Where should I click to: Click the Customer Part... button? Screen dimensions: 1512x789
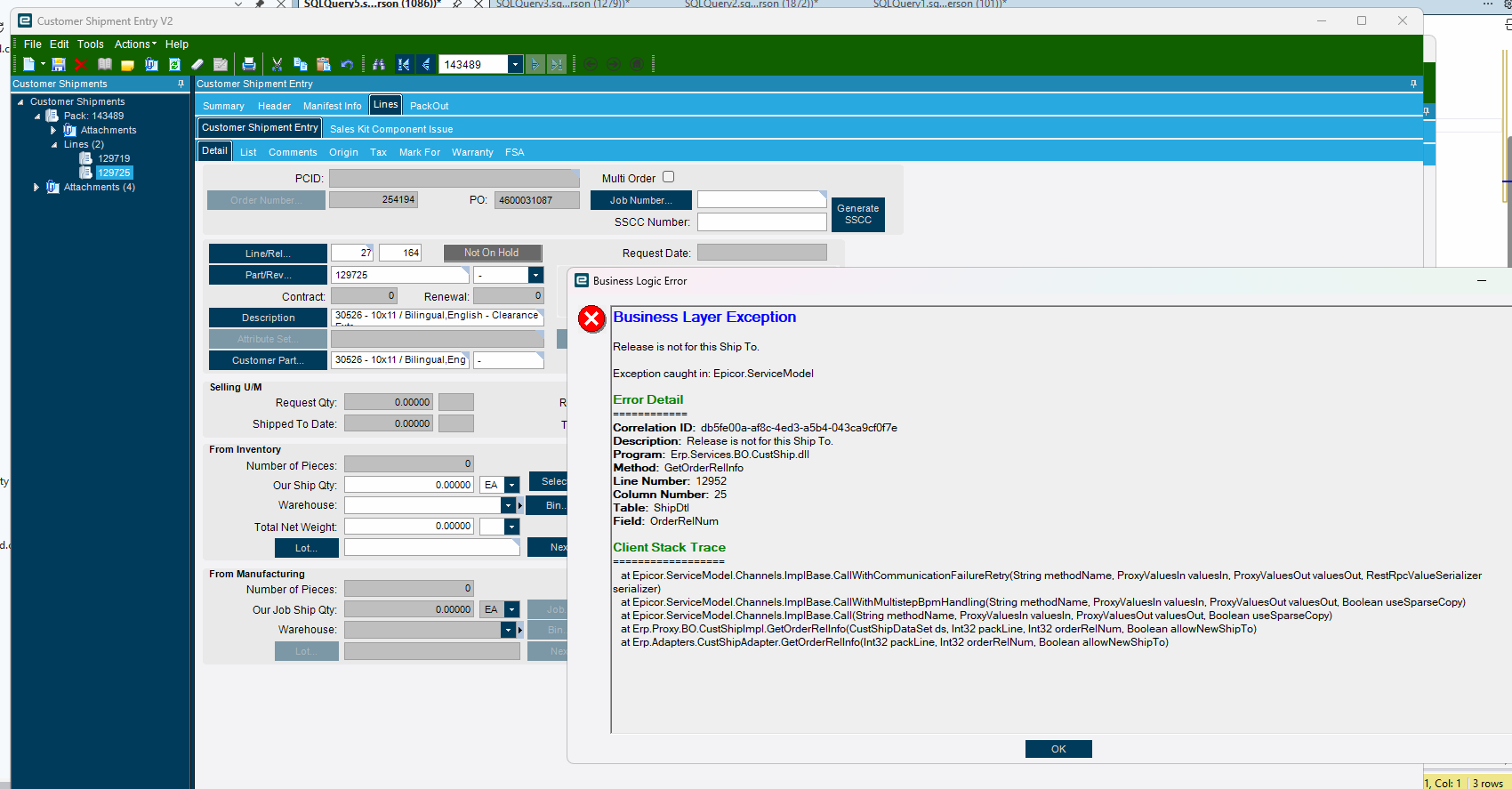(x=268, y=360)
